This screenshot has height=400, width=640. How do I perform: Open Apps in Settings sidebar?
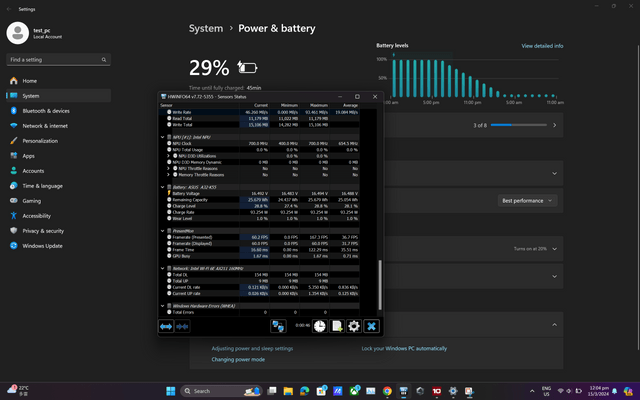pyautogui.click(x=58, y=156)
